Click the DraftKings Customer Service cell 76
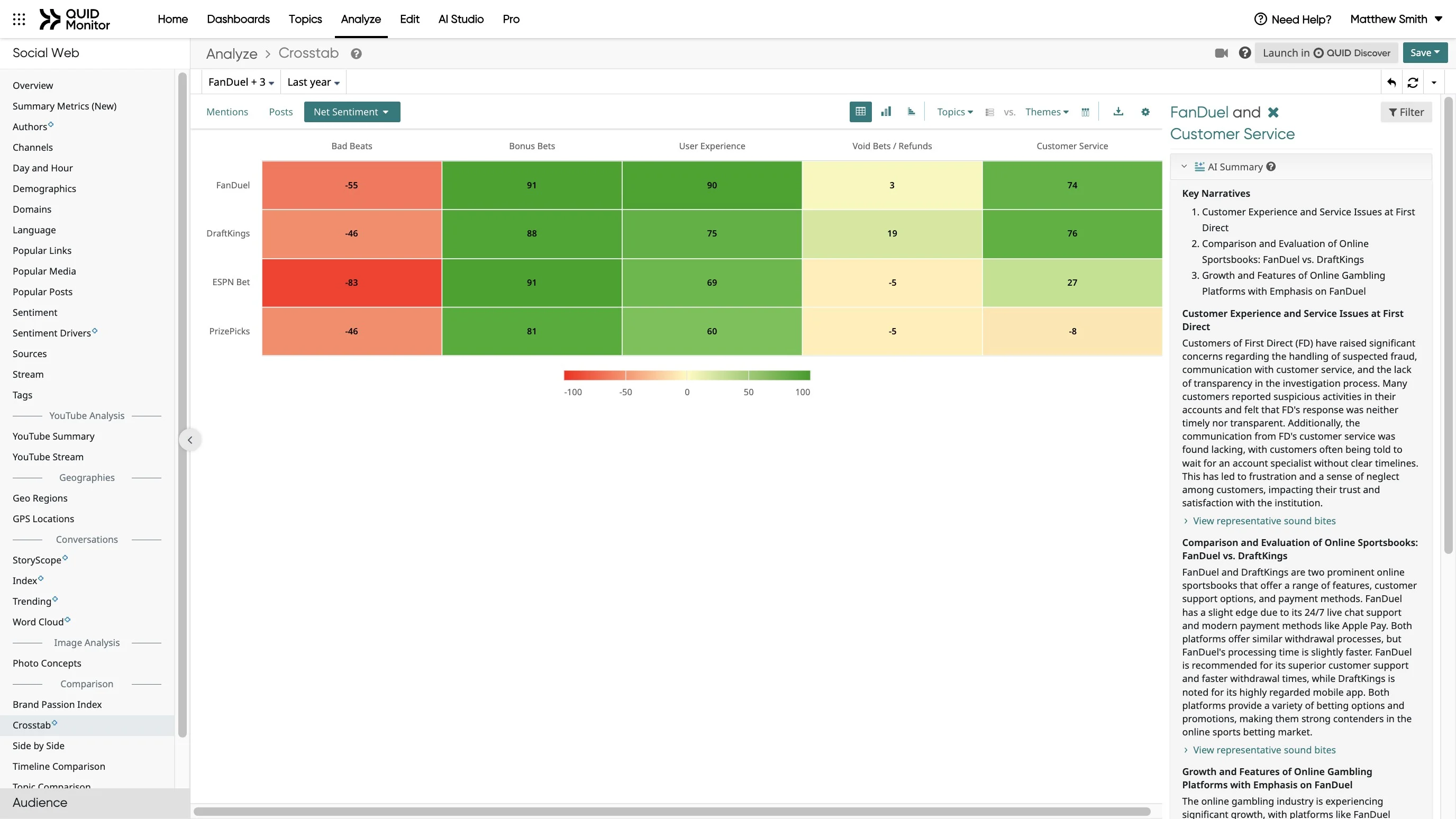Screen dimensions: 1456x819 pos(1072,233)
